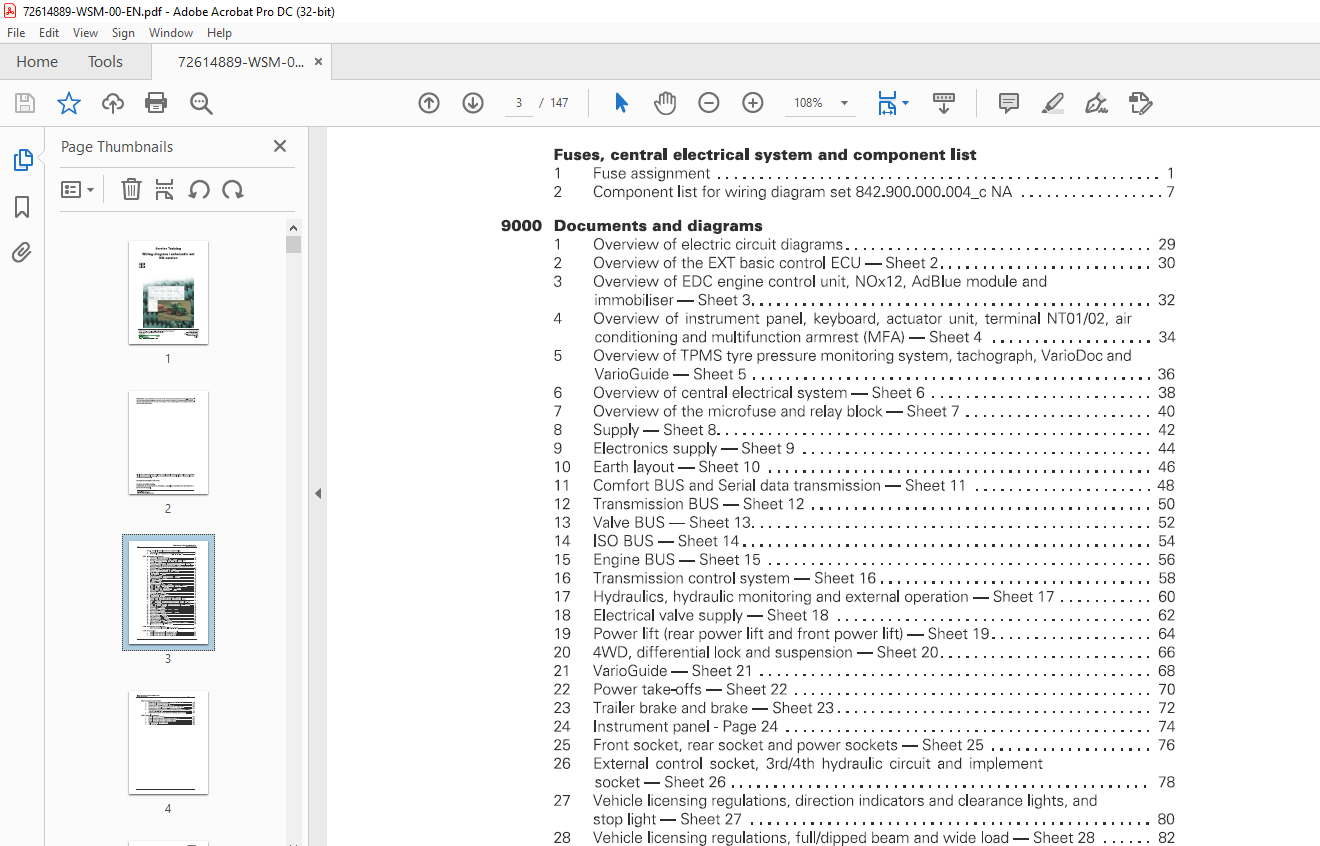Open the Attachments paperclip panel

tap(22, 253)
